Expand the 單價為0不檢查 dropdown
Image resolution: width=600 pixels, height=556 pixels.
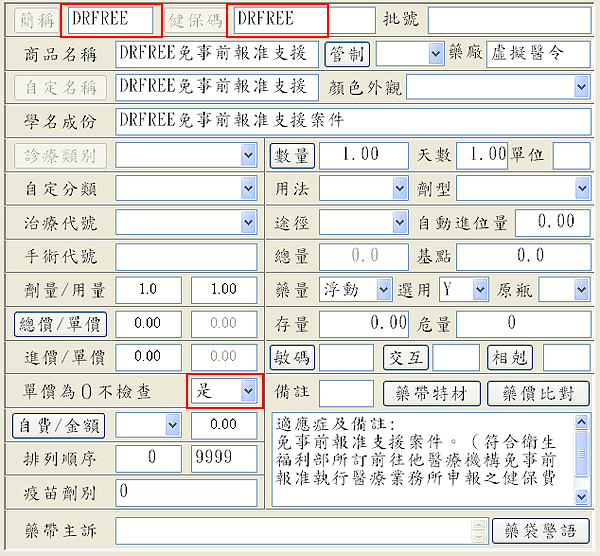(x=249, y=392)
